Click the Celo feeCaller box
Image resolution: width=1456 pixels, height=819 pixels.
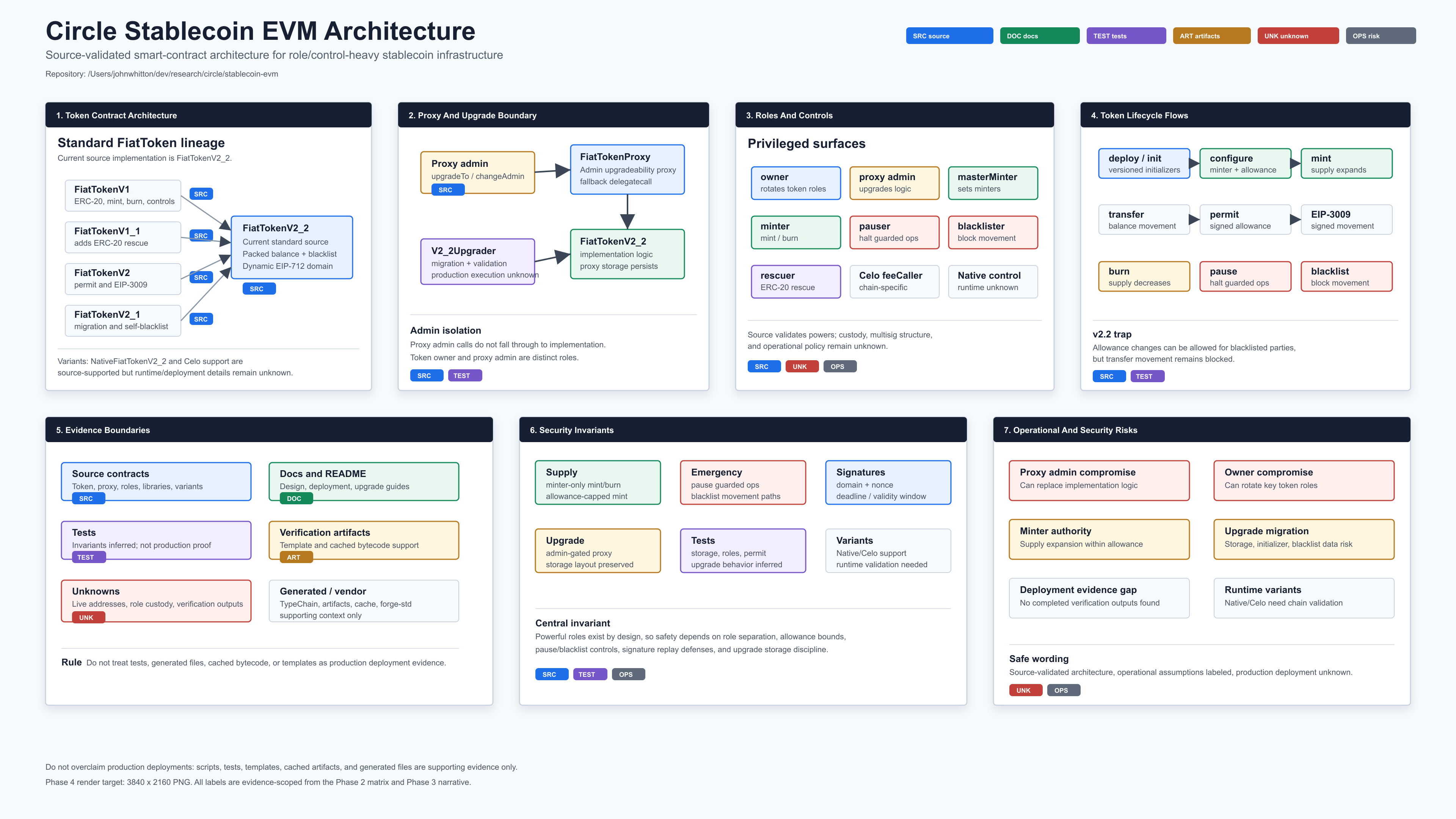pos(894,281)
